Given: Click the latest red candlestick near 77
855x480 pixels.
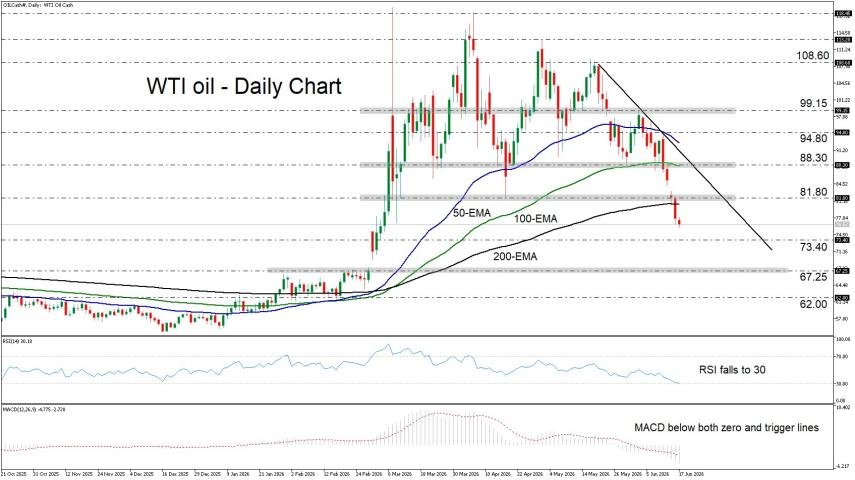Looking at the screenshot, I should click(x=679, y=221).
